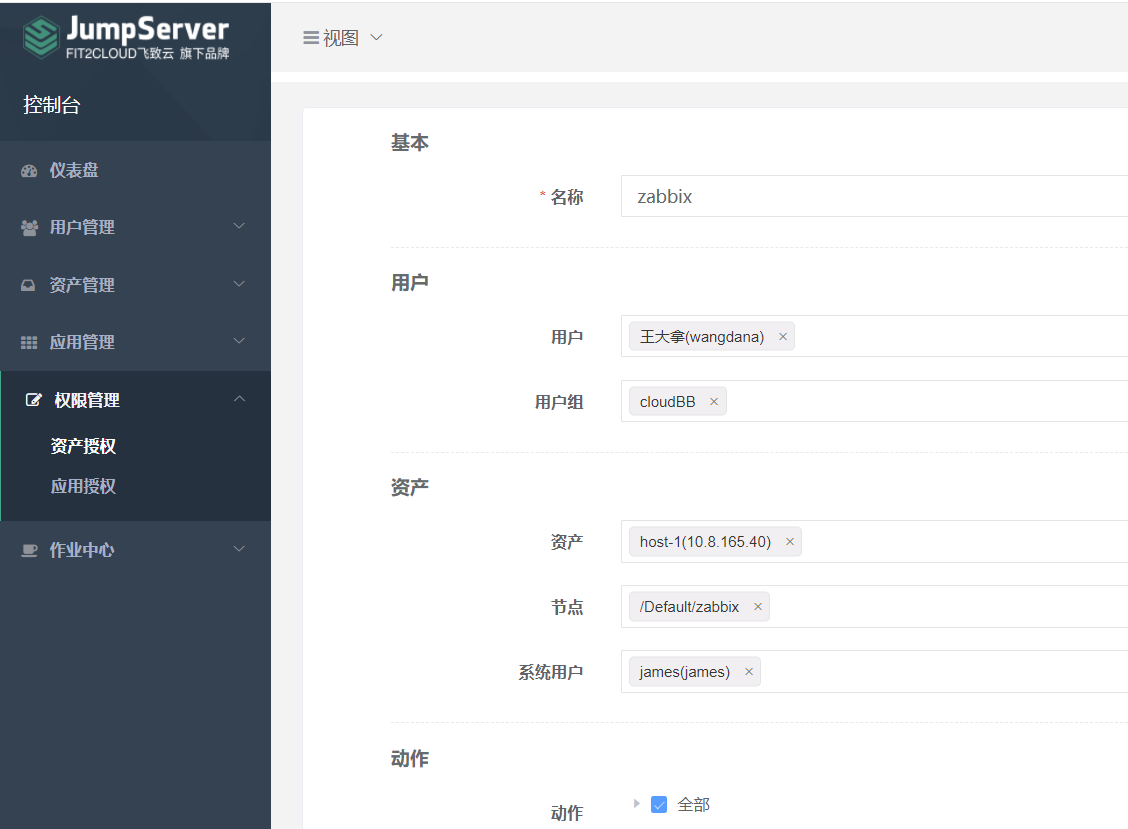Click the 视图 view switcher label

click(x=341, y=37)
